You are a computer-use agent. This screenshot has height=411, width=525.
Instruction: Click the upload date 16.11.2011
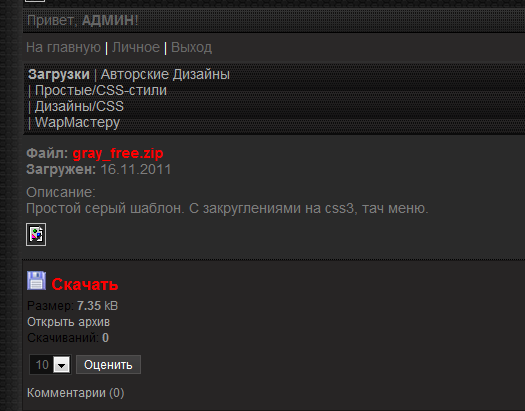136,169
